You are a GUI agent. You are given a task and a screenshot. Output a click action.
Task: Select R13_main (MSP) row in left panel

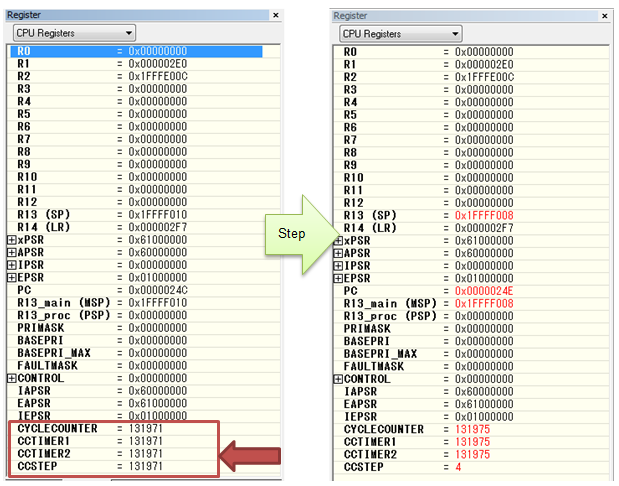click(144, 303)
